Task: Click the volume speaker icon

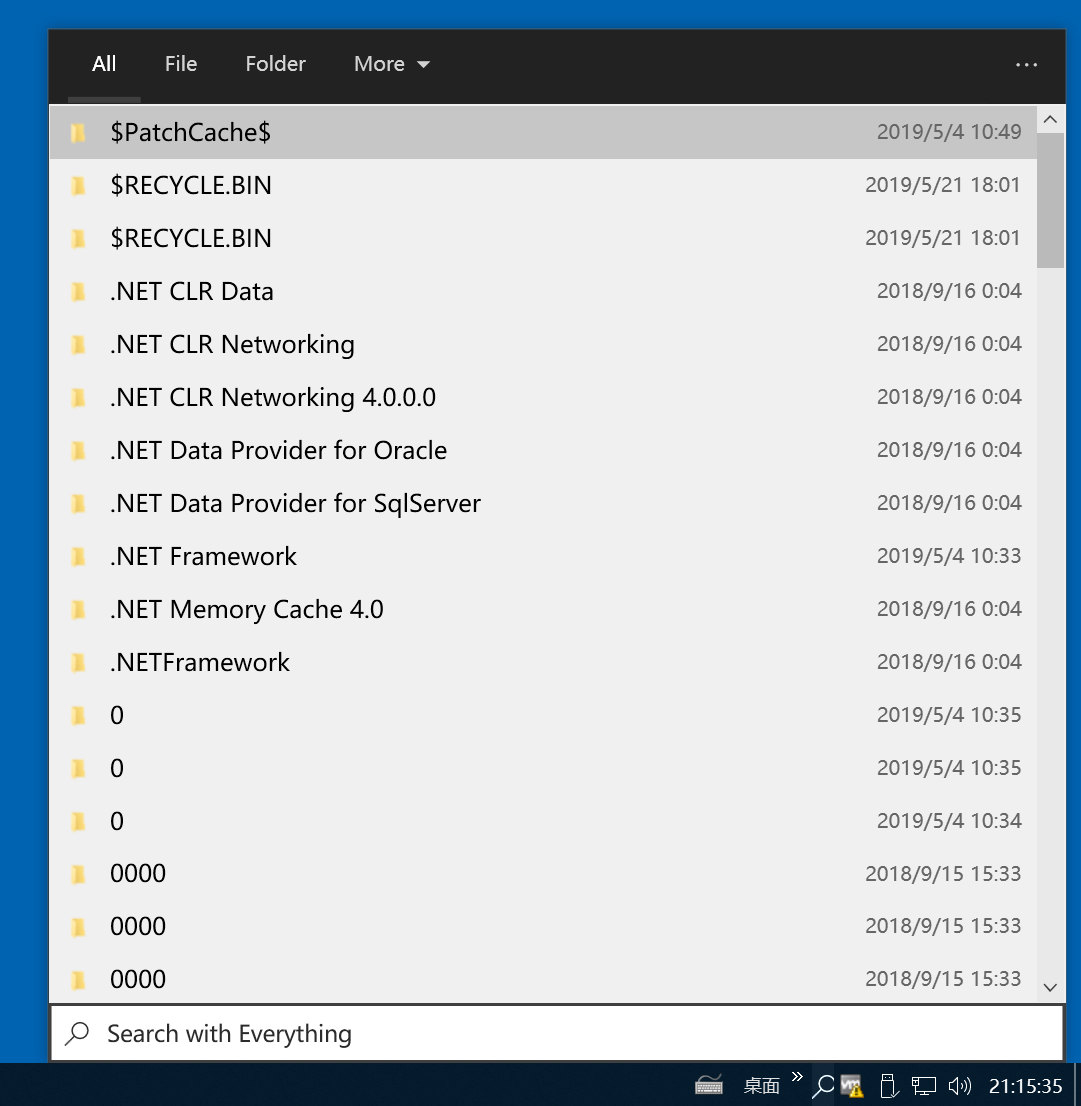Action: (959, 1086)
